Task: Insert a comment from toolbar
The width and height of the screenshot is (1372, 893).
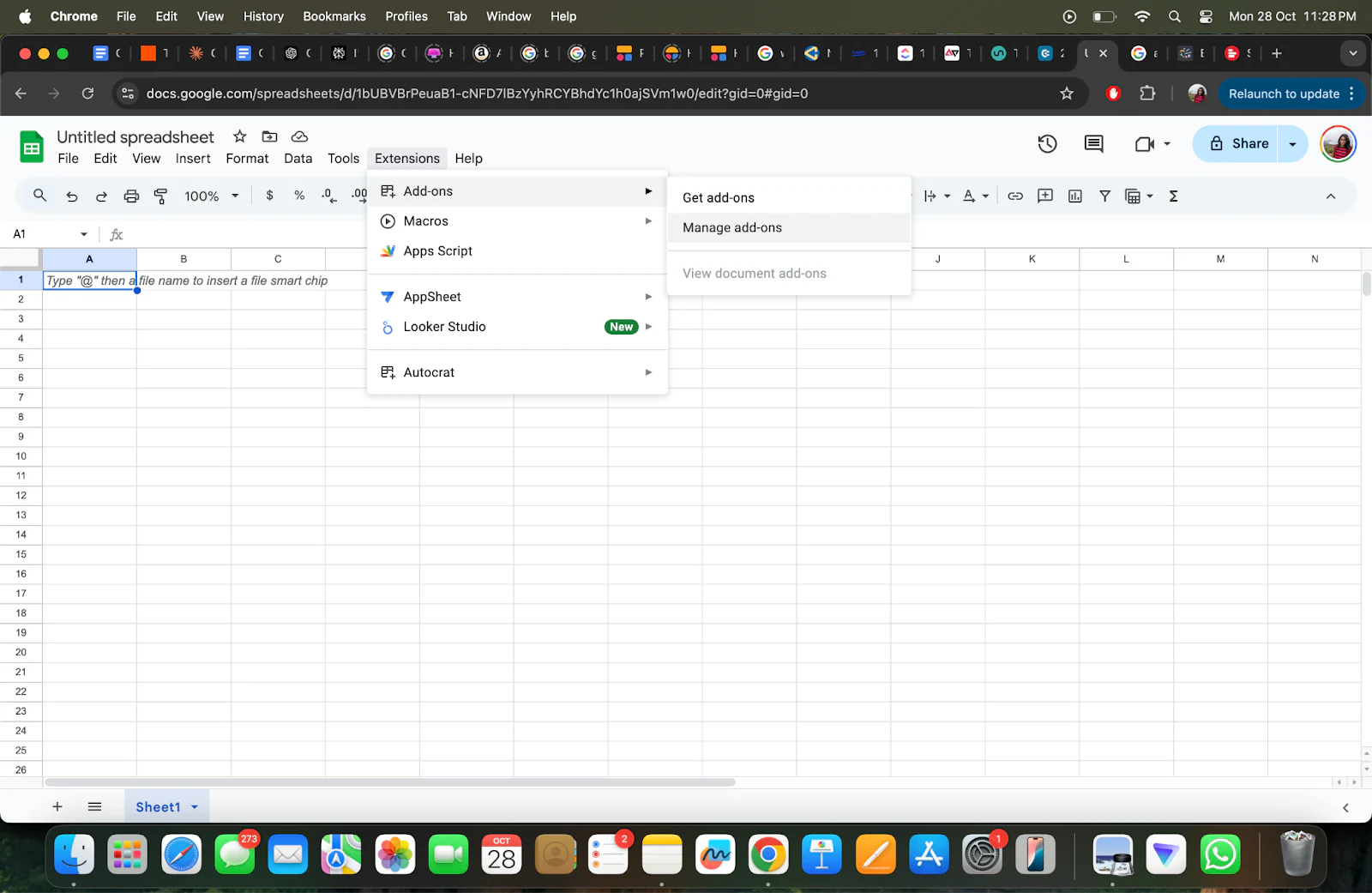Action: [x=1045, y=196]
